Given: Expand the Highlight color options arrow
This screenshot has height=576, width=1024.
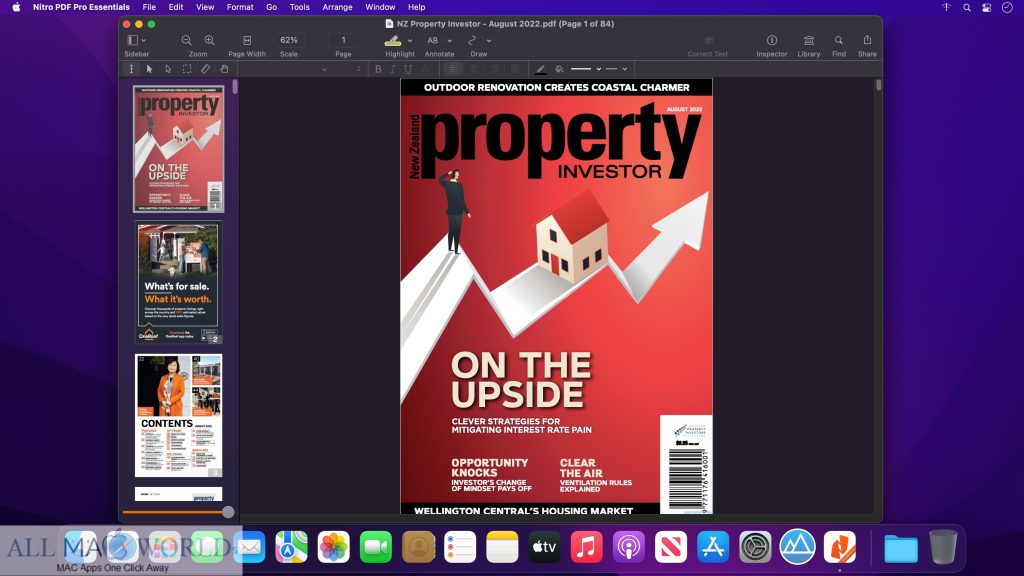Looking at the screenshot, I should [x=409, y=40].
